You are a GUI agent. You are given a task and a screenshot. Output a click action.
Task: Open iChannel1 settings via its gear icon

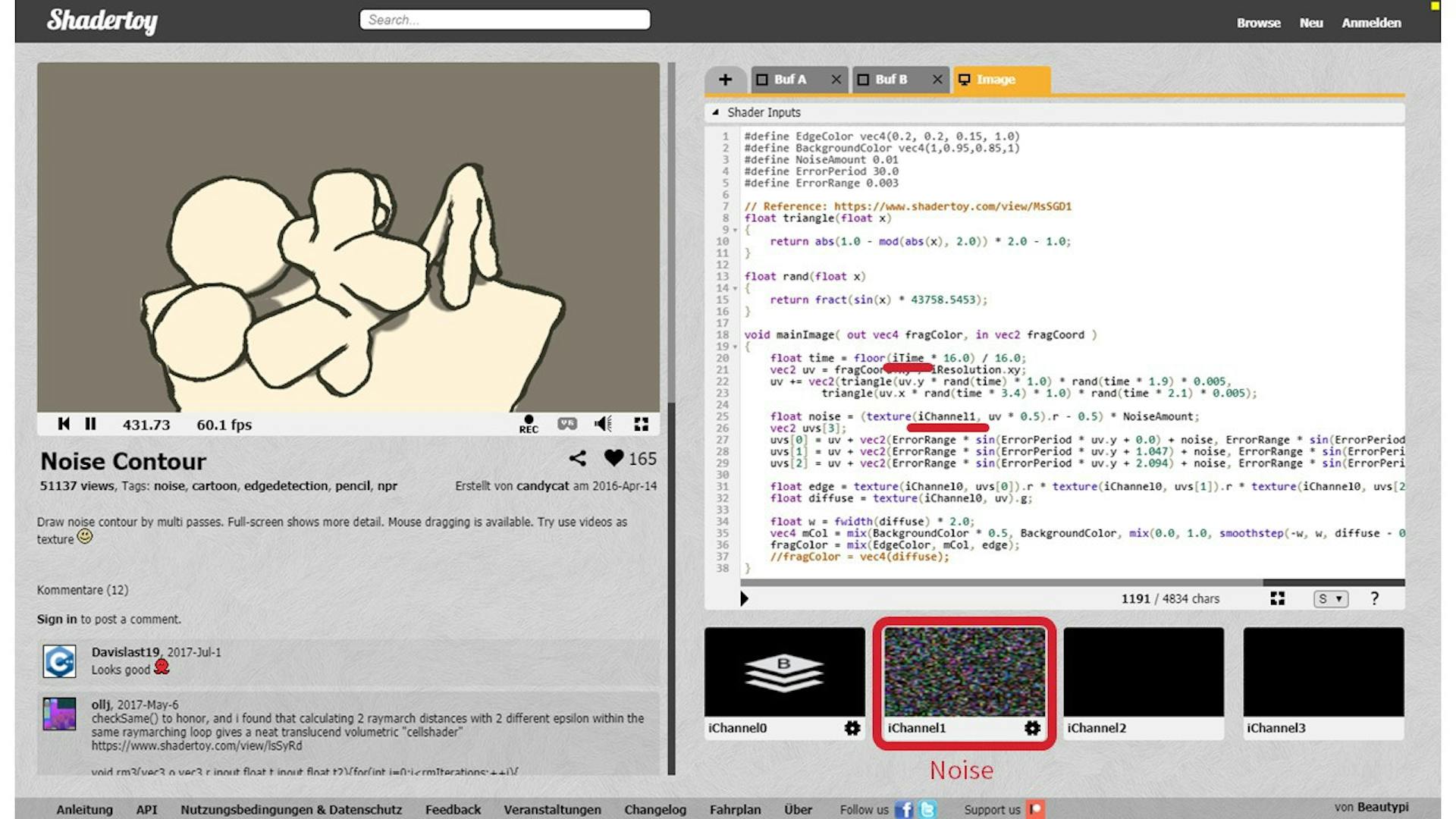click(x=1031, y=728)
